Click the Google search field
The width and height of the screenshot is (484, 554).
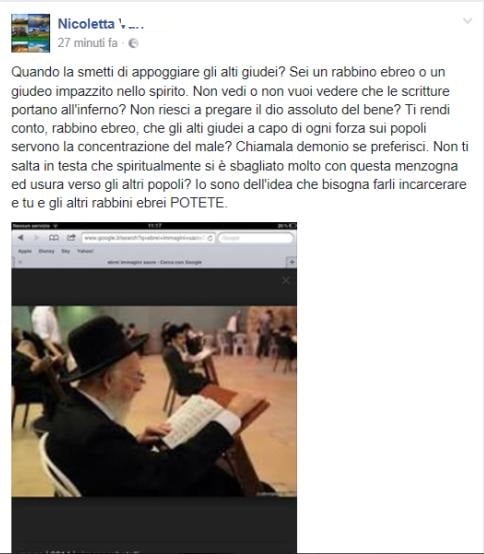(x=255, y=238)
